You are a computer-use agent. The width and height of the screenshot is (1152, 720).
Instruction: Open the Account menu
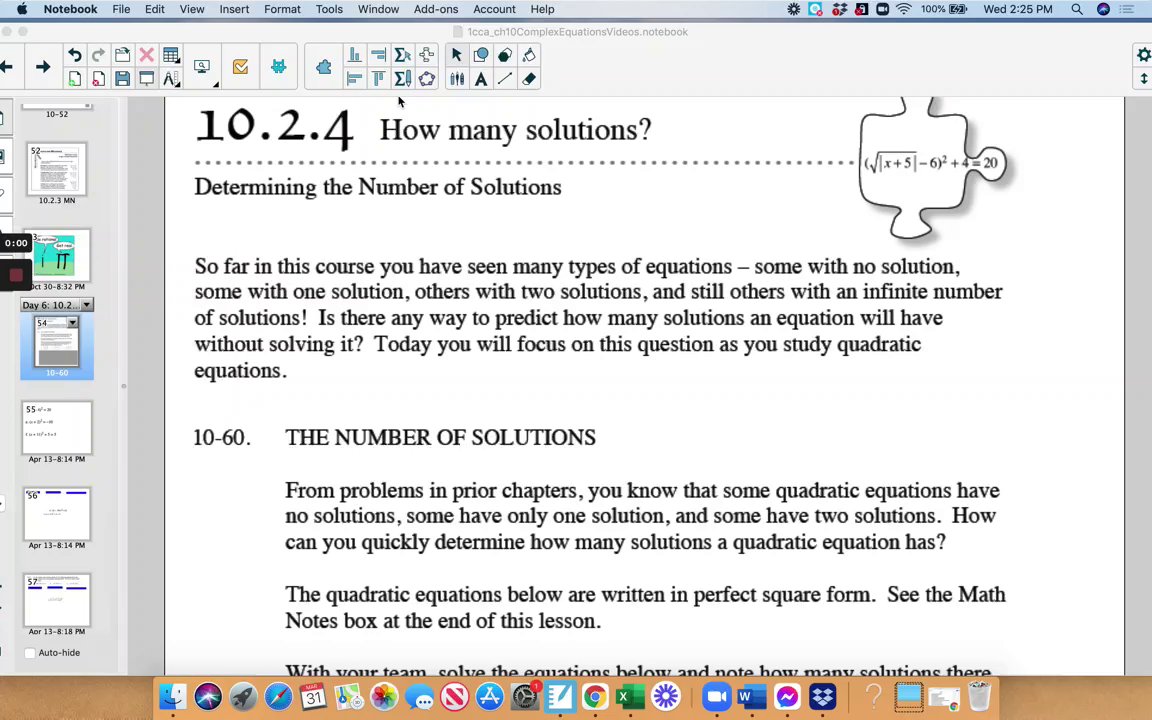[494, 9]
